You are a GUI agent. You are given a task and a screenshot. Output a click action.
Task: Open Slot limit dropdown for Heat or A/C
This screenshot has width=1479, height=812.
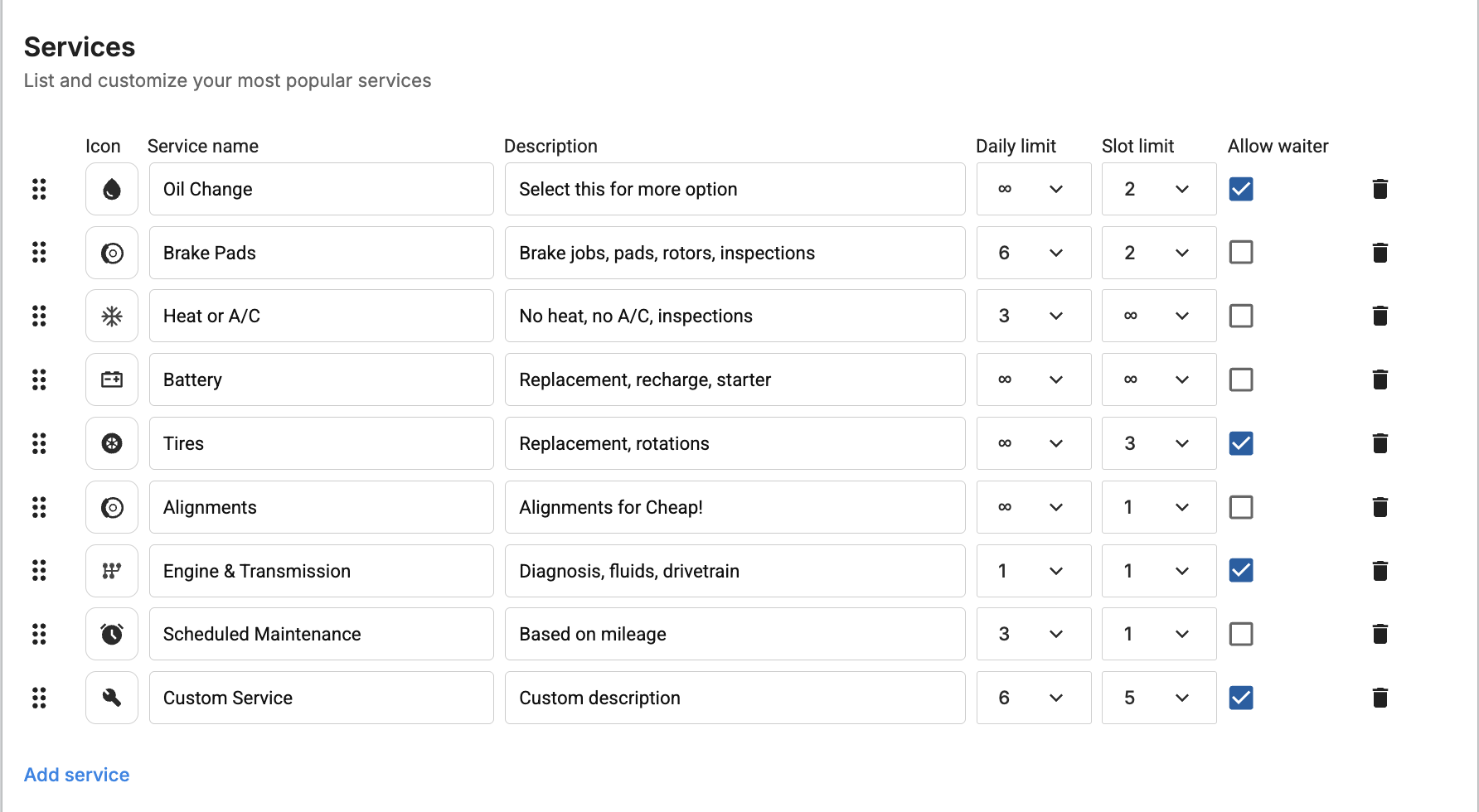(1159, 316)
